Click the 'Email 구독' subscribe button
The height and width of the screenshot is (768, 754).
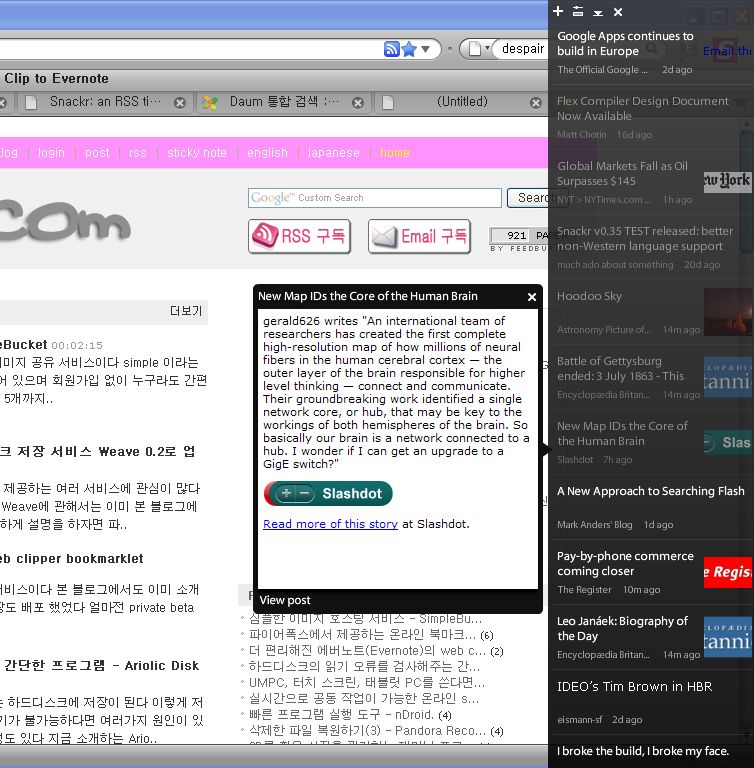[x=419, y=237]
